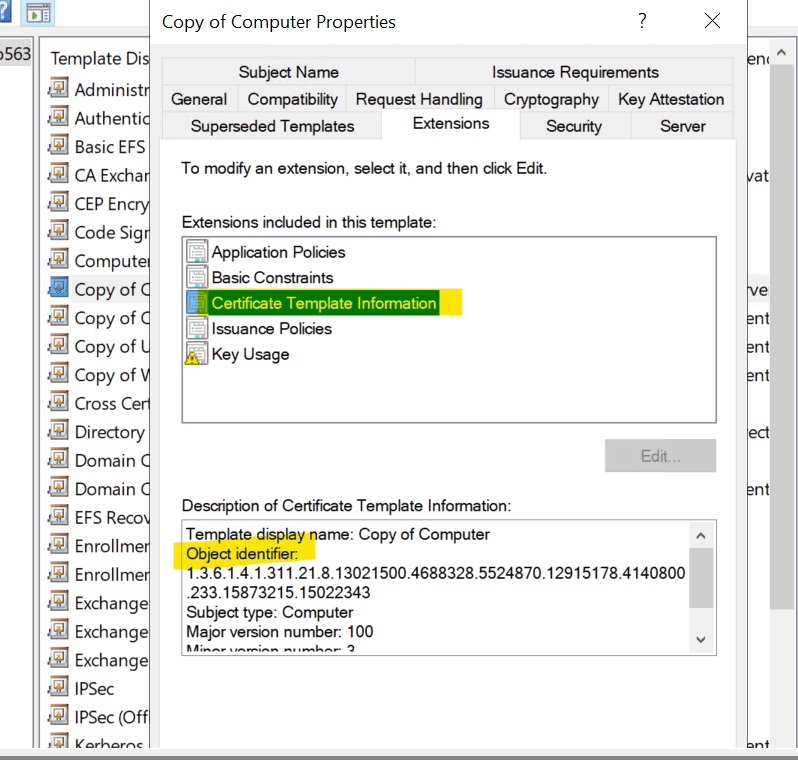Click Key Usage warning icon
Viewport: 798px width, 760px height.
pos(196,354)
